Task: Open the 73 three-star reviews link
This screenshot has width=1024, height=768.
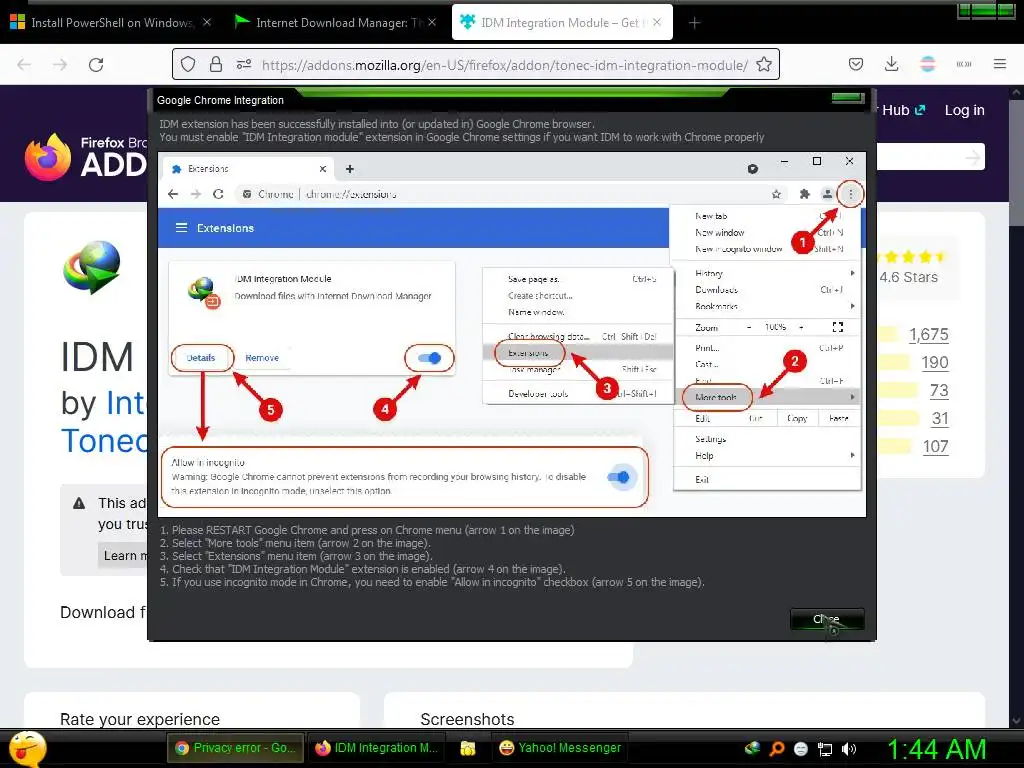Action: (x=939, y=391)
